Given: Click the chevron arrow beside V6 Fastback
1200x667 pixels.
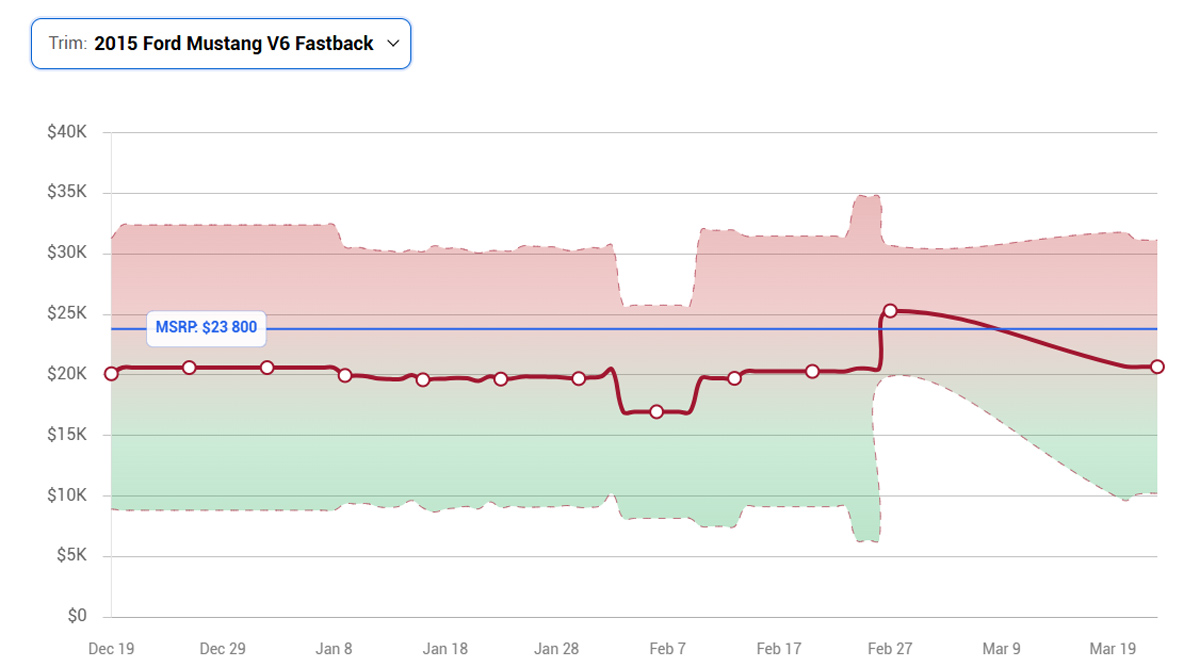Looking at the screenshot, I should tap(393, 44).
